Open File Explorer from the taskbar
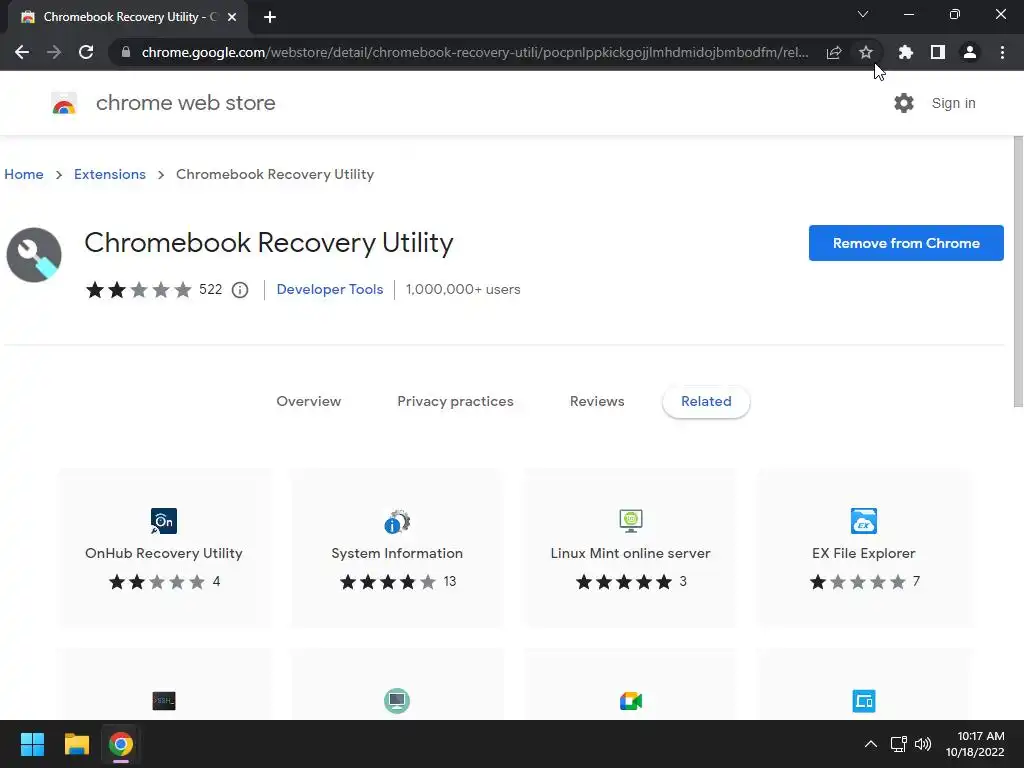The image size is (1024, 768). [76, 744]
